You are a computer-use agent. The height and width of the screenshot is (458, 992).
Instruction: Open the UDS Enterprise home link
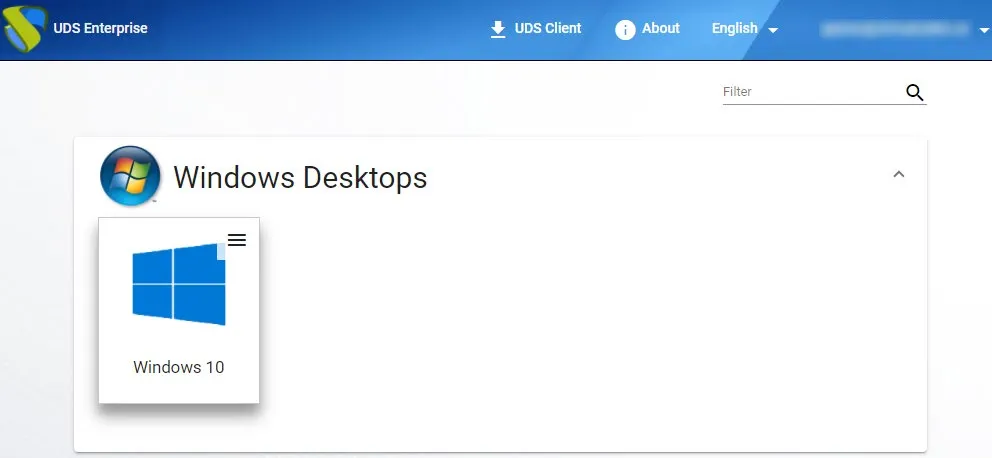tap(100, 28)
